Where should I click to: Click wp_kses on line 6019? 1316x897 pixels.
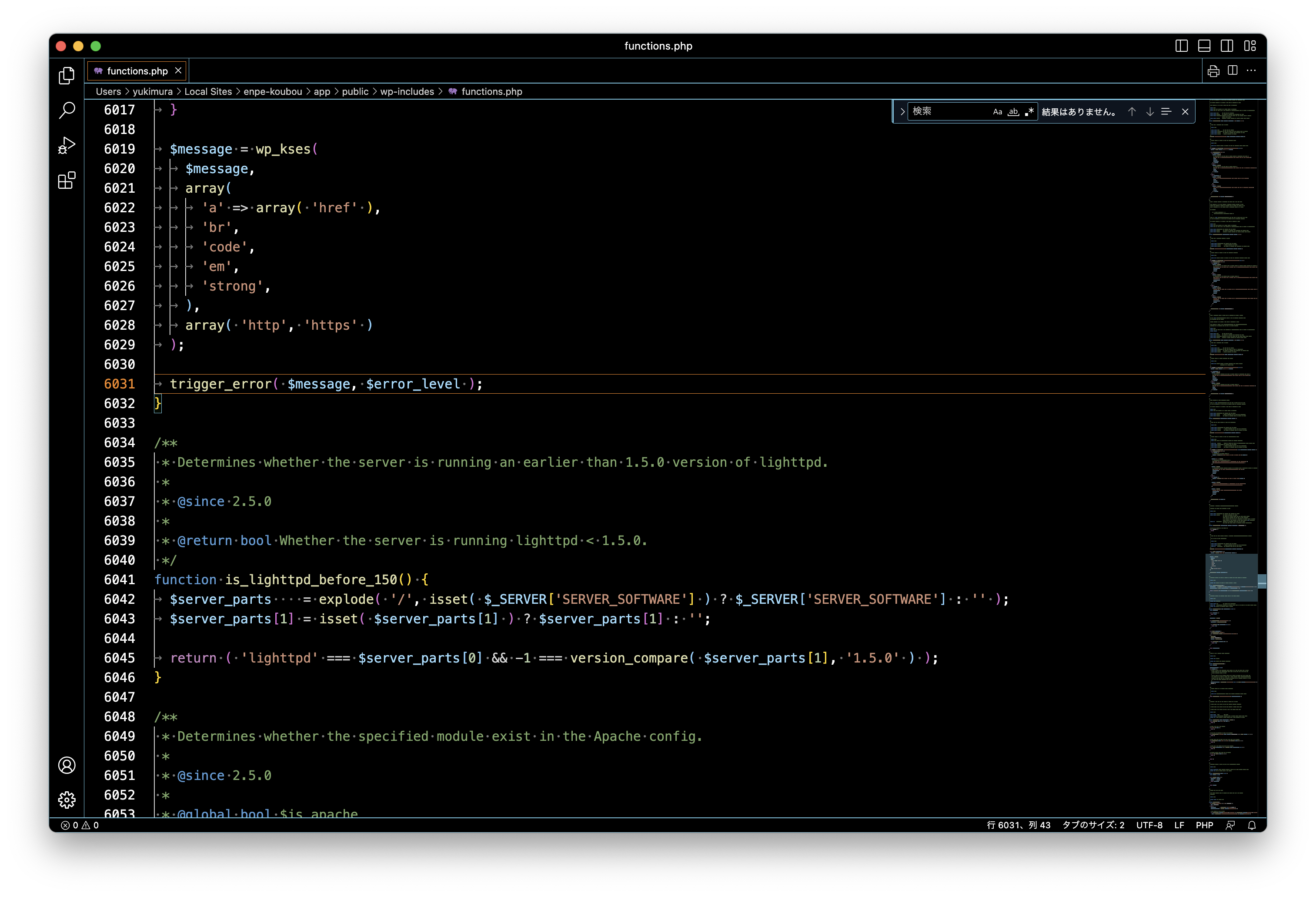click(283, 149)
